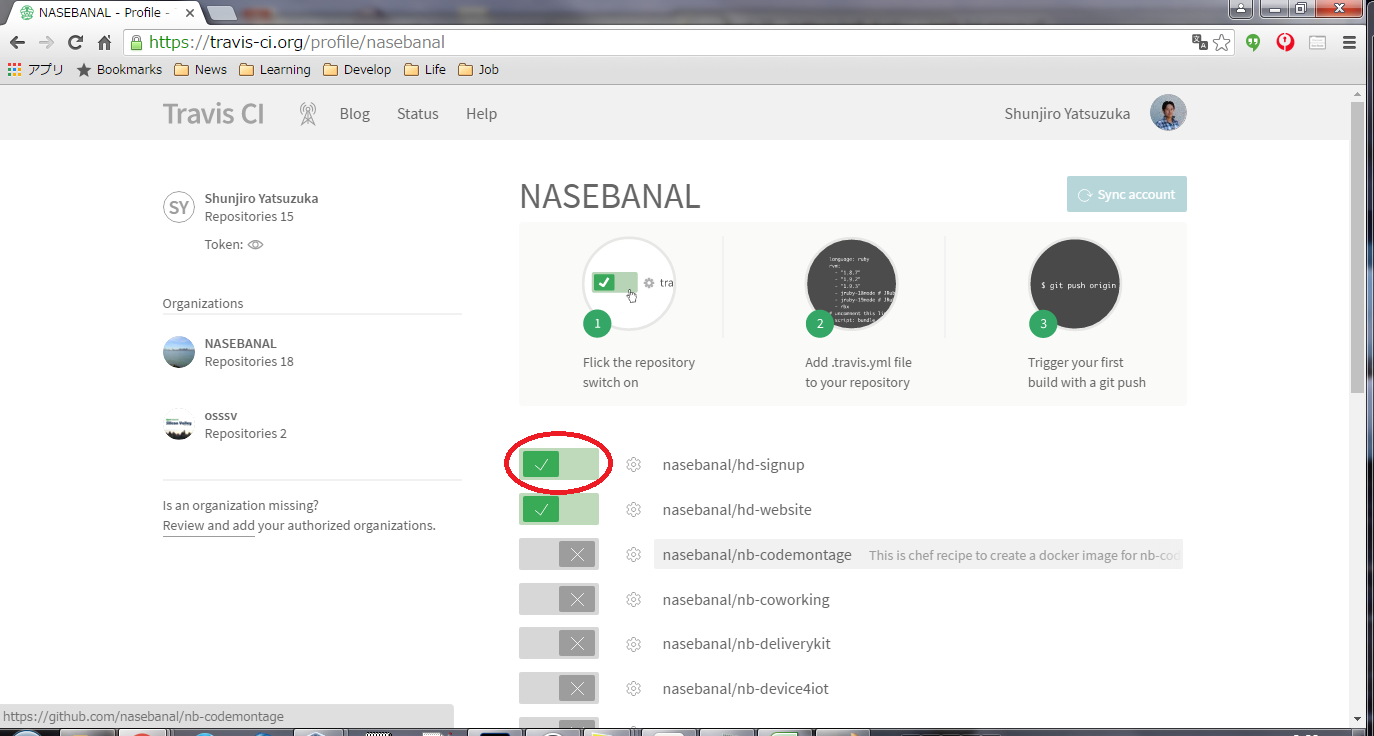The image size is (1374, 736).
Task: Click the broadcast tower icon near Travis CI
Action: [308, 113]
